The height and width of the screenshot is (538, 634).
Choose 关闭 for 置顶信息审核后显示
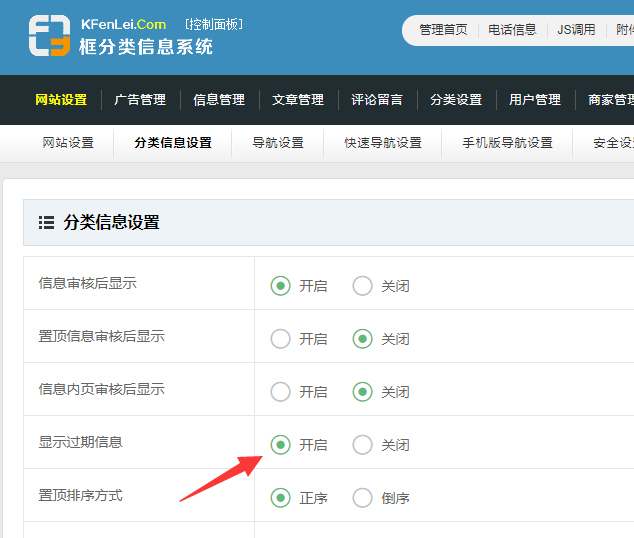tap(362, 339)
